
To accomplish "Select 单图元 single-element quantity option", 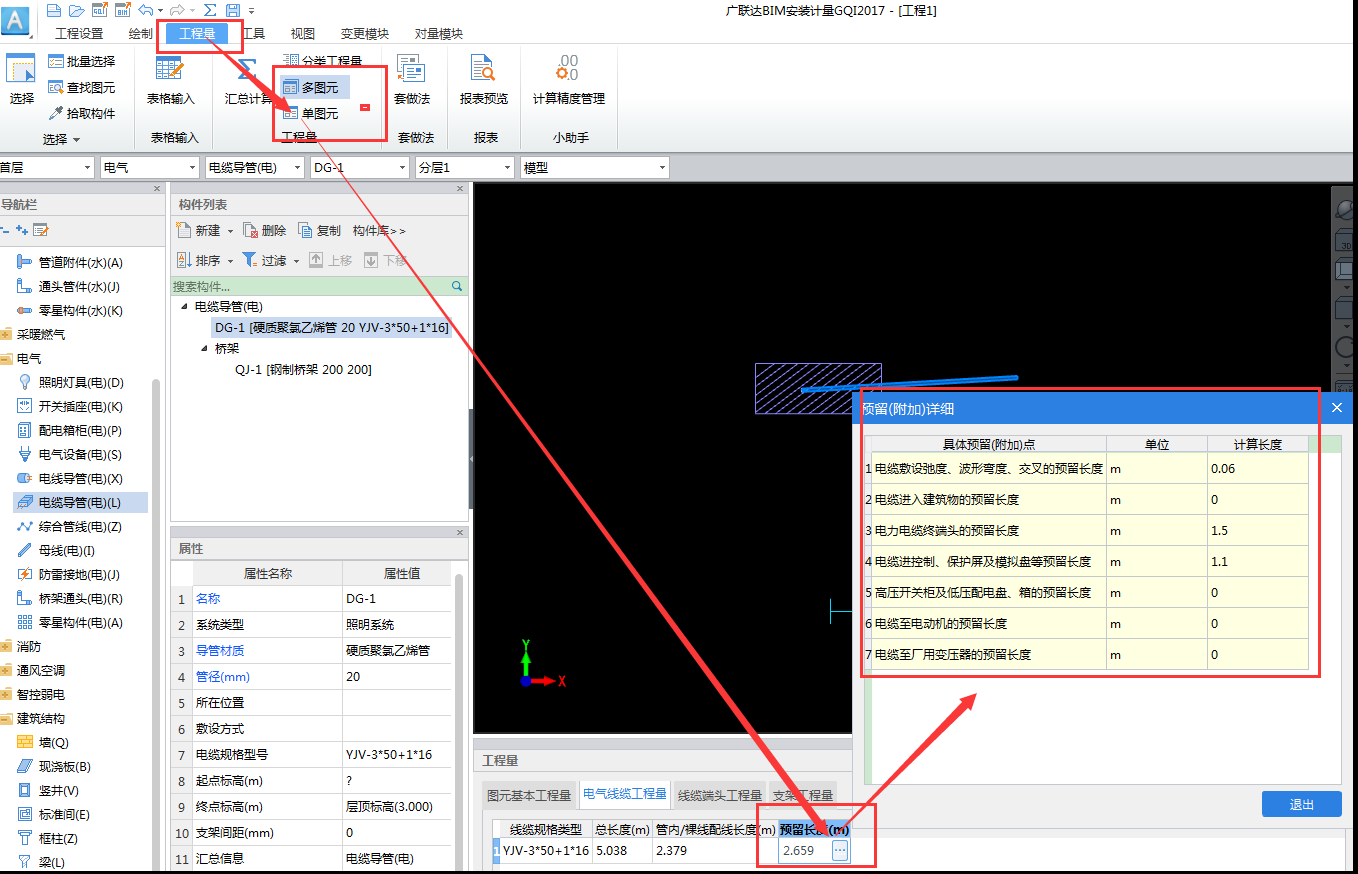I will pos(311,114).
